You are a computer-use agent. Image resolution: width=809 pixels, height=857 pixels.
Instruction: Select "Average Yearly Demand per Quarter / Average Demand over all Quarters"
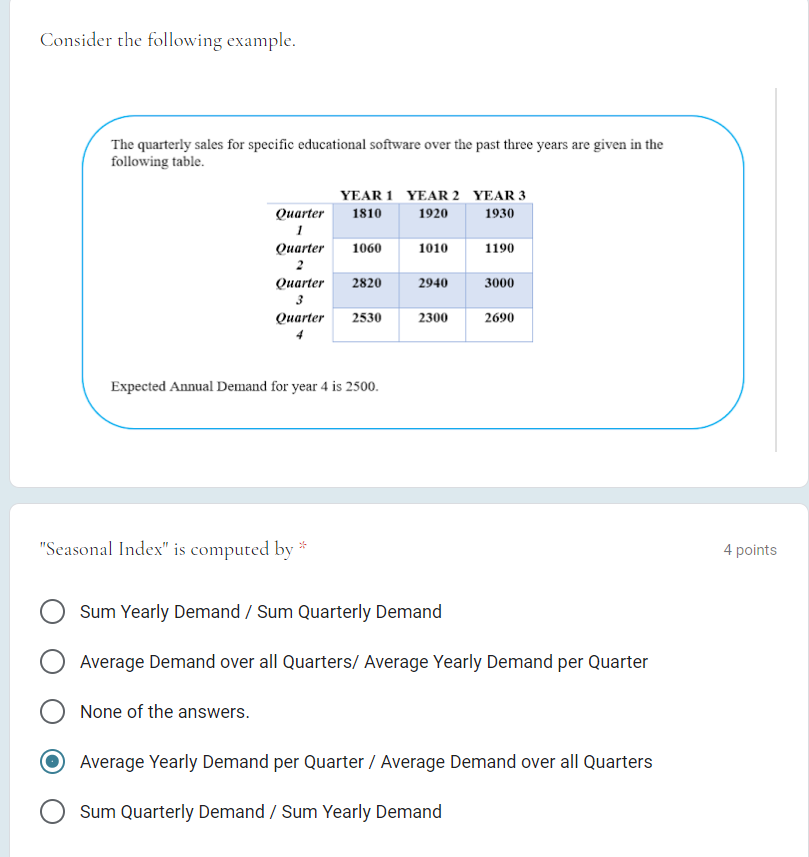click(x=52, y=761)
